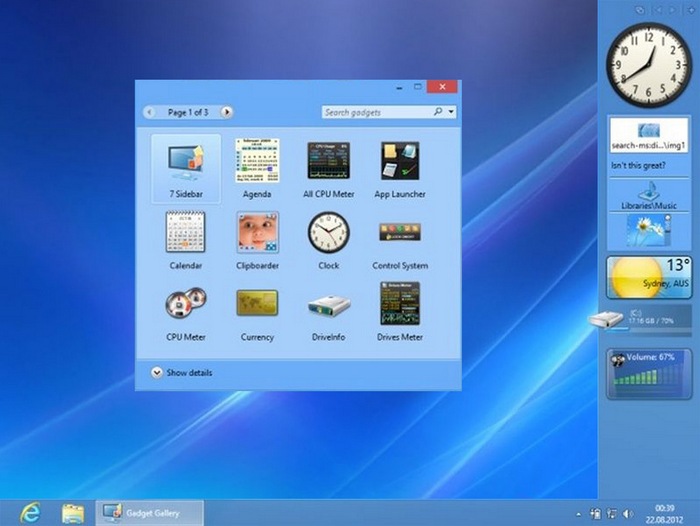Open the search-ms img1 clipboard item
The image size is (700, 526).
click(649, 136)
